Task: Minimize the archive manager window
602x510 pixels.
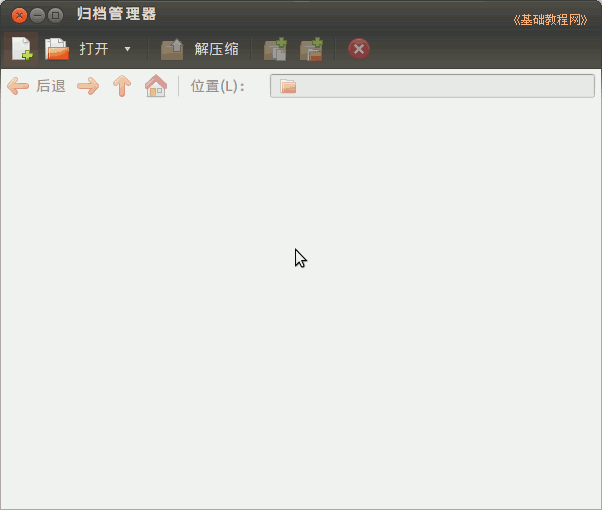Action: coord(37,15)
